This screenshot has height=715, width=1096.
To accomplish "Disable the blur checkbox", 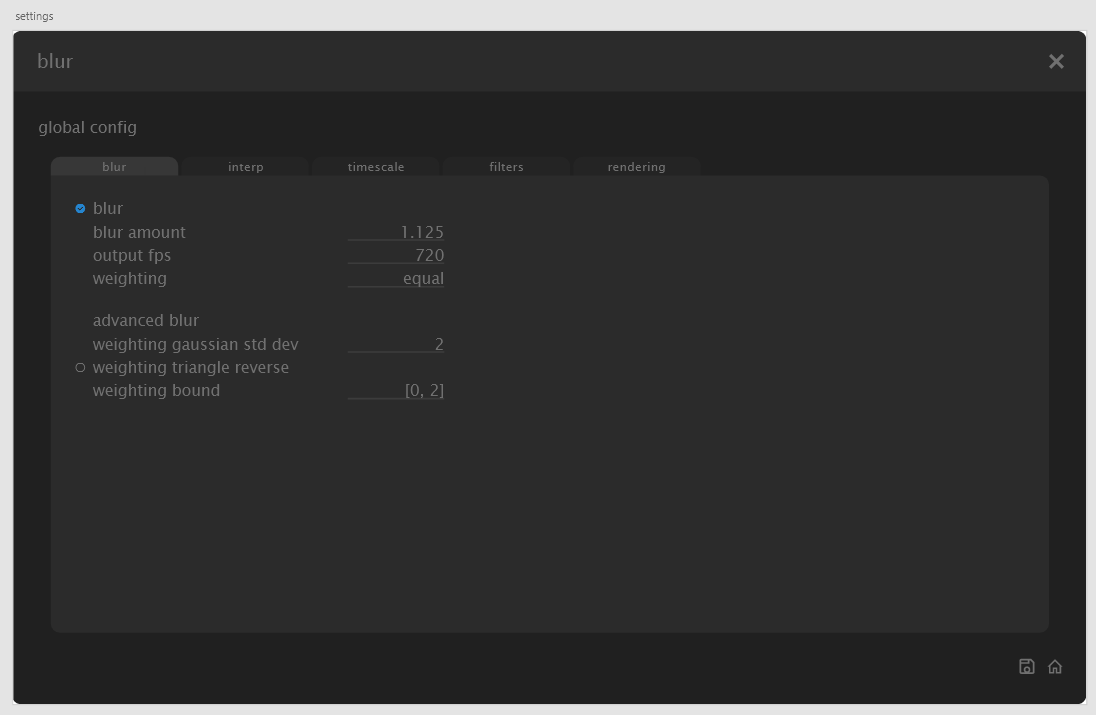I will pyautogui.click(x=80, y=208).
